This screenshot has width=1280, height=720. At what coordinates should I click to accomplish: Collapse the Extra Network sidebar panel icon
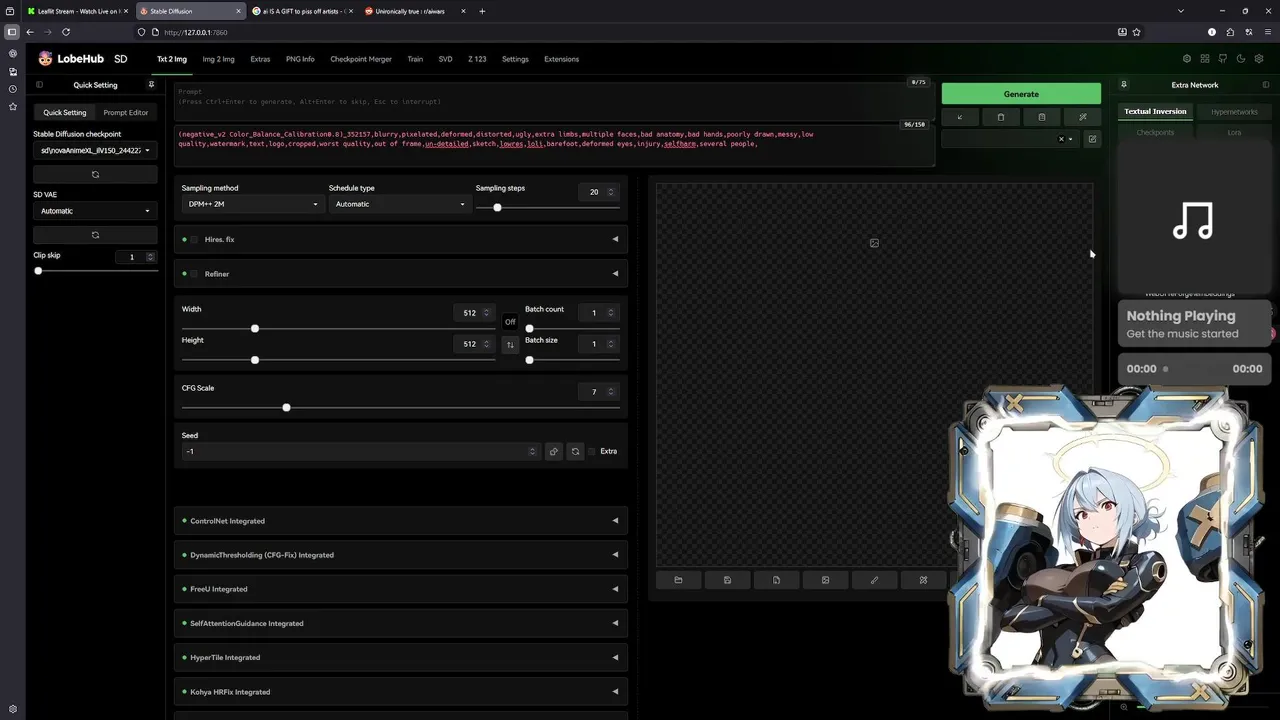[x=1266, y=85]
